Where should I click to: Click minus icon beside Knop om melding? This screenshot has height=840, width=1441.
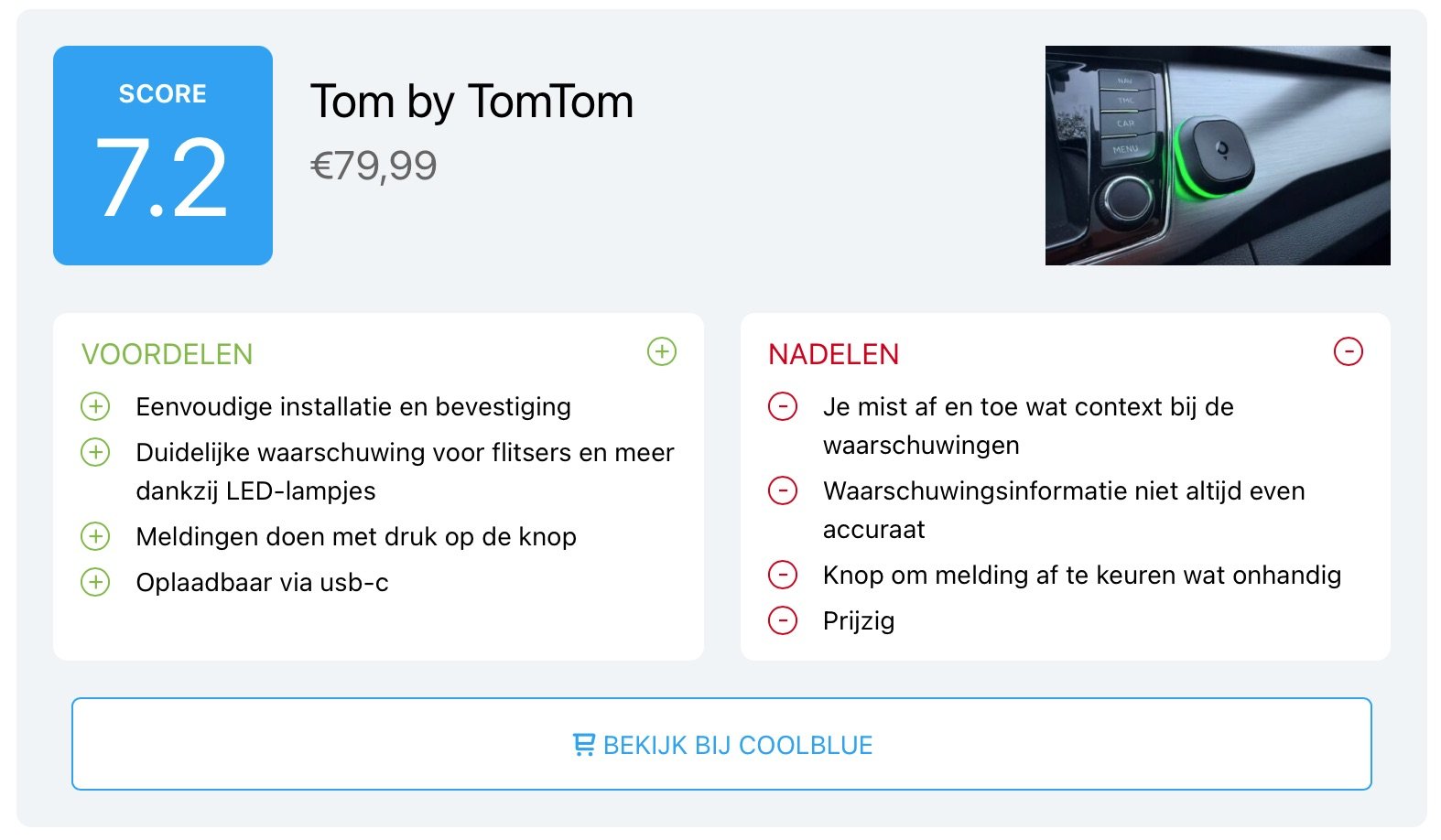[783, 575]
